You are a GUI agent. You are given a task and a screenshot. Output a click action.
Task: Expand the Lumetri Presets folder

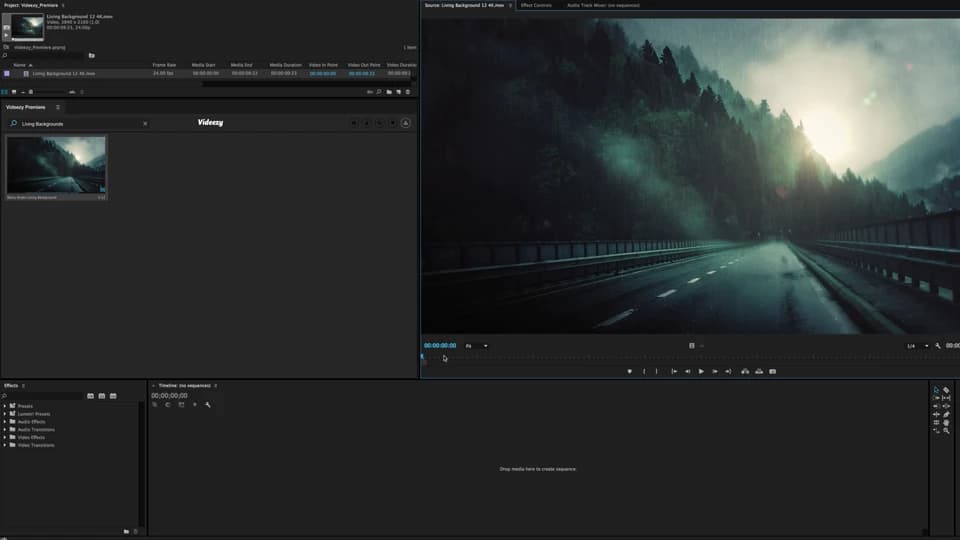pos(5,414)
